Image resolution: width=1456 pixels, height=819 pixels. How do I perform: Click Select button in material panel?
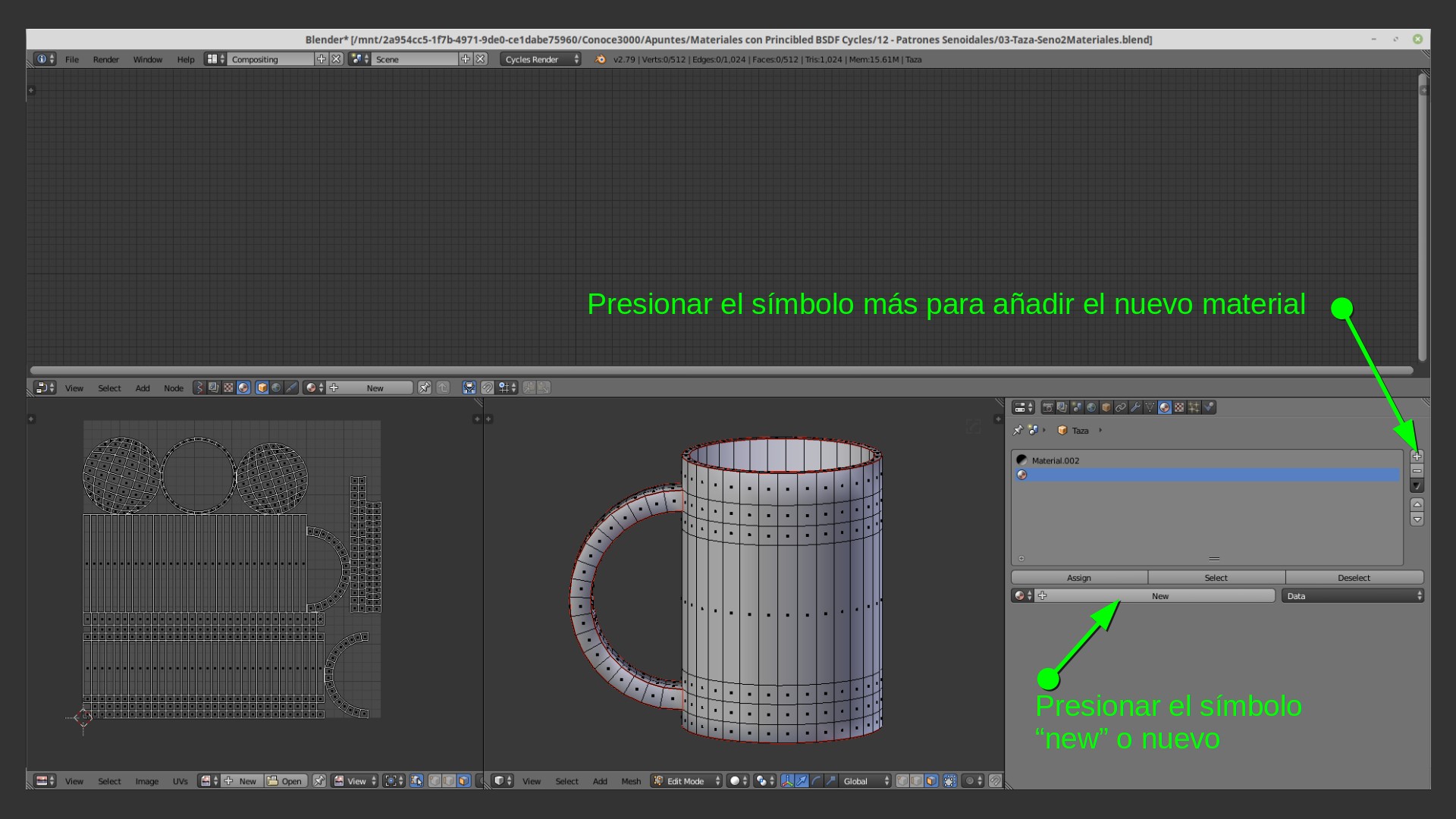point(1216,578)
